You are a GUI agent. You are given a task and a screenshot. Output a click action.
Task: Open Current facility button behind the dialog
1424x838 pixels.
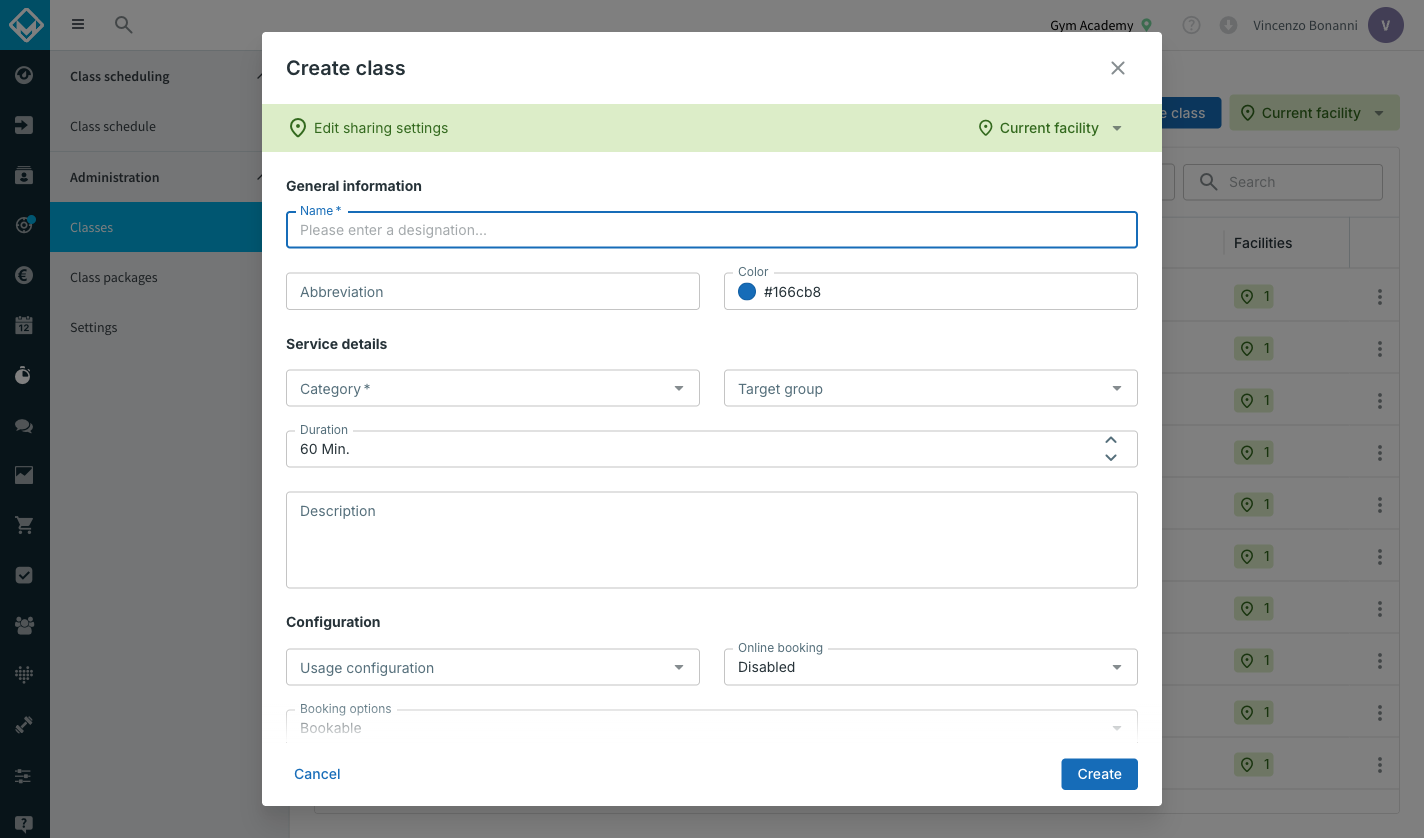1313,113
